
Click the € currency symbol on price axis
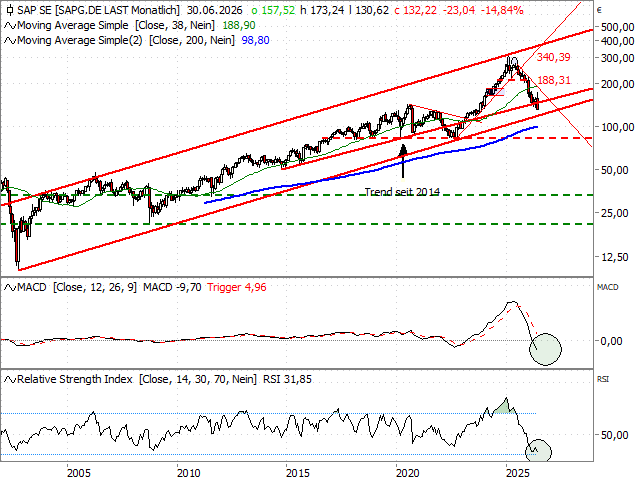[599, 11]
